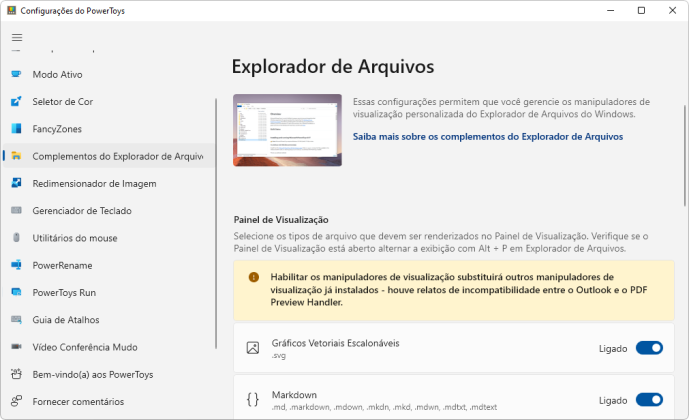
Task: Maximize the PowerToys settings window
Action: [x=641, y=10]
